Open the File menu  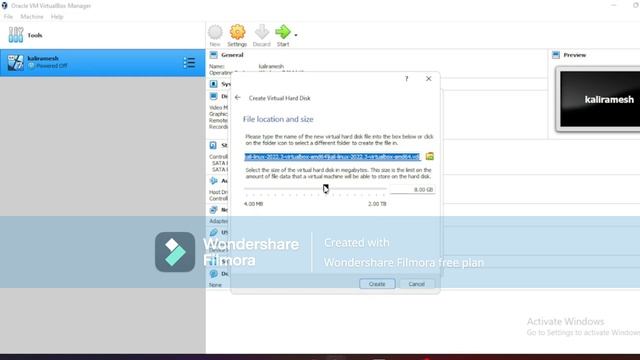click(x=8, y=17)
